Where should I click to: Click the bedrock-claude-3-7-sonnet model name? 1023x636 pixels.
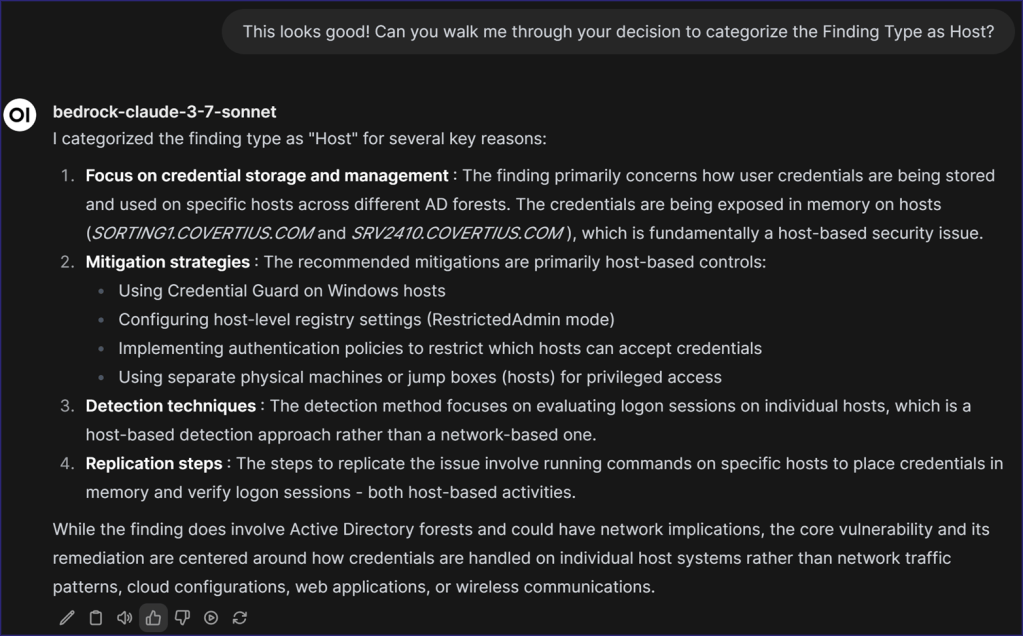164,111
